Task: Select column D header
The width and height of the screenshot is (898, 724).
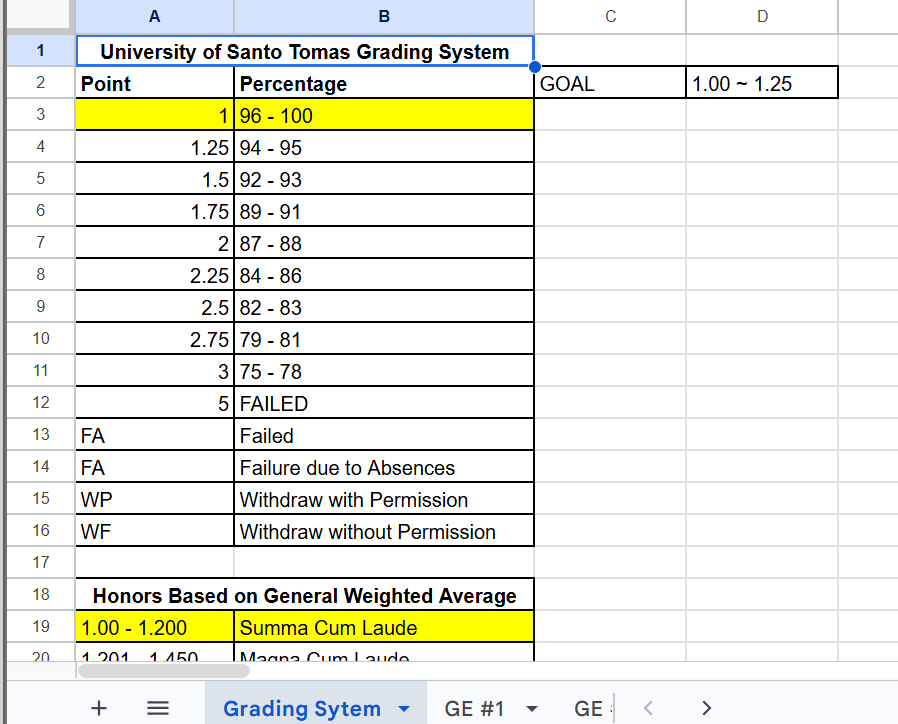Action: (x=762, y=17)
